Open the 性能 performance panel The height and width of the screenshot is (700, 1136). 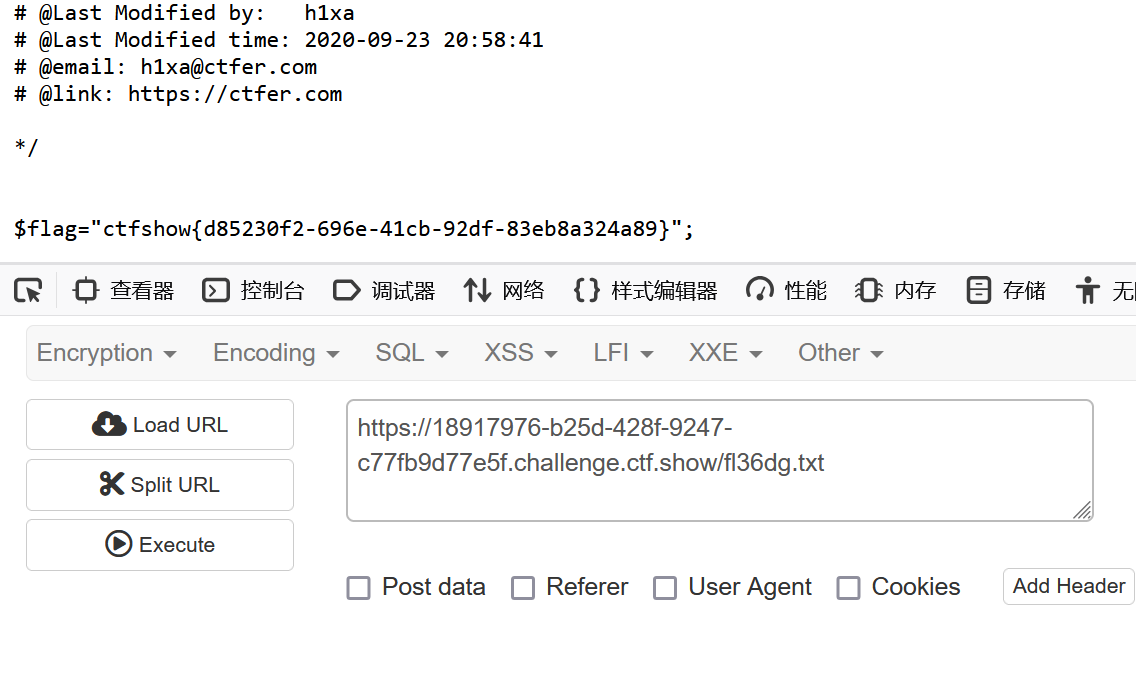pos(786,291)
